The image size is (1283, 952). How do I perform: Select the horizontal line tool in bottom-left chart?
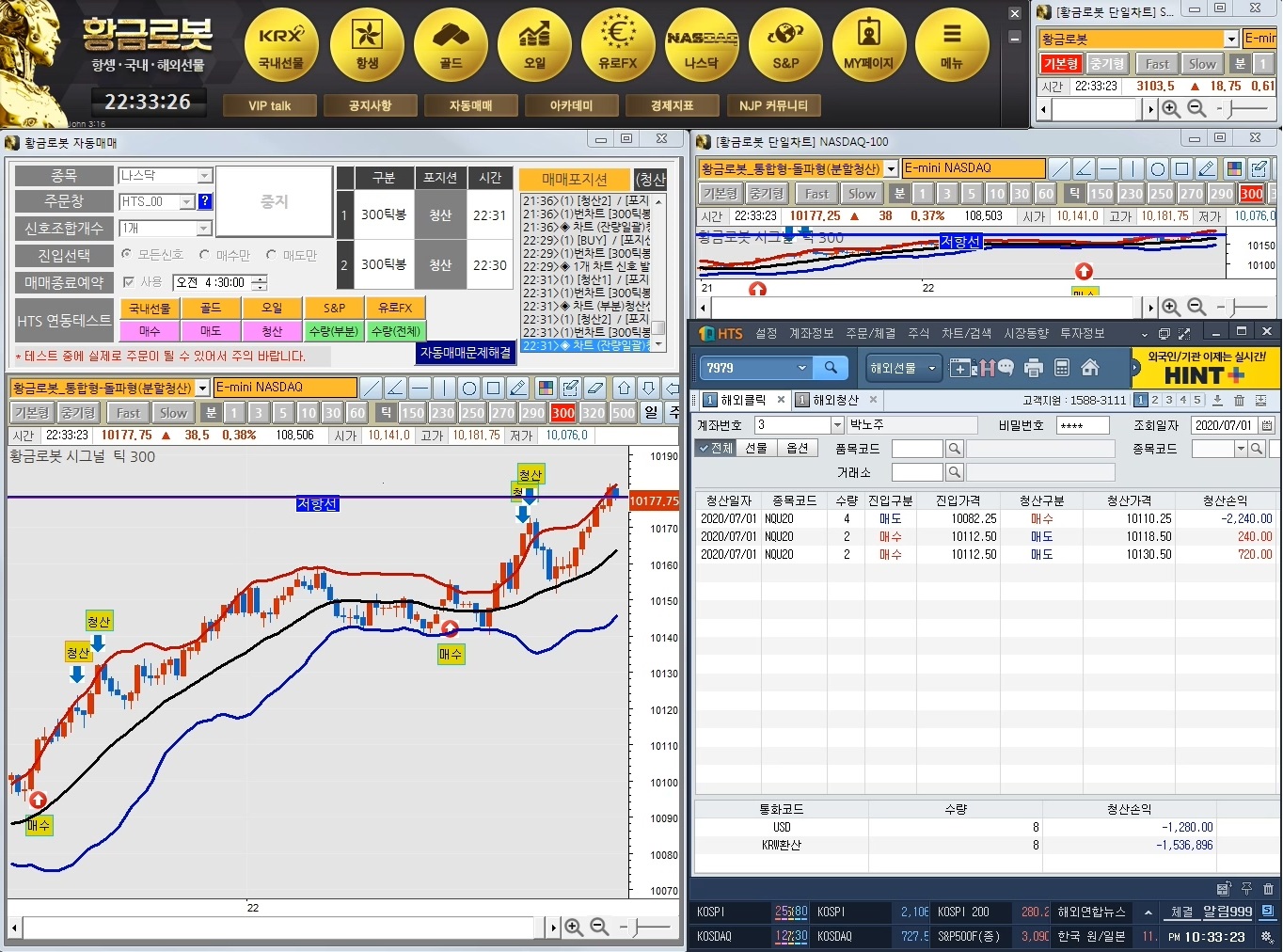coord(420,388)
